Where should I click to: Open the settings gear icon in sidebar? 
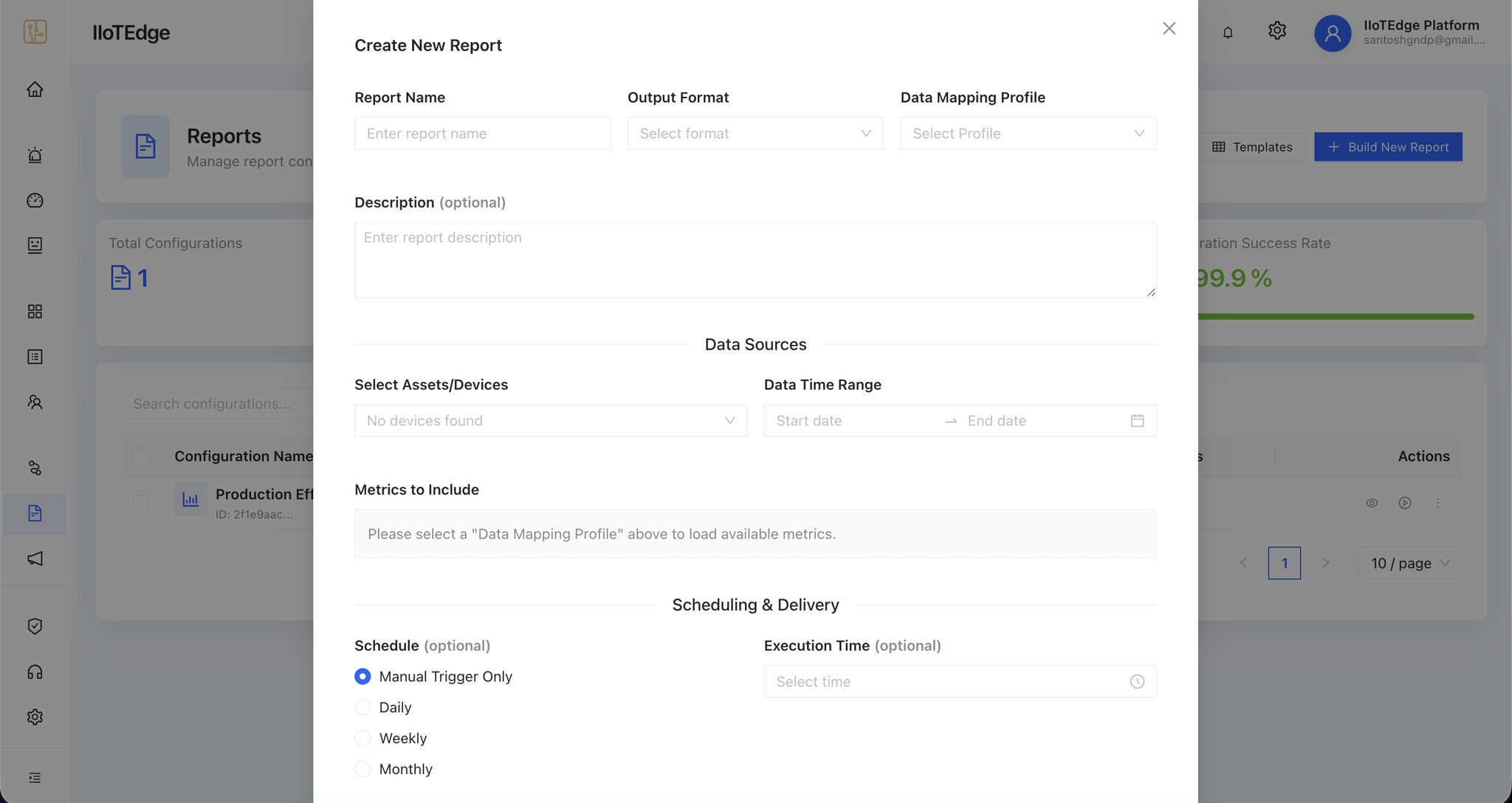point(35,717)
